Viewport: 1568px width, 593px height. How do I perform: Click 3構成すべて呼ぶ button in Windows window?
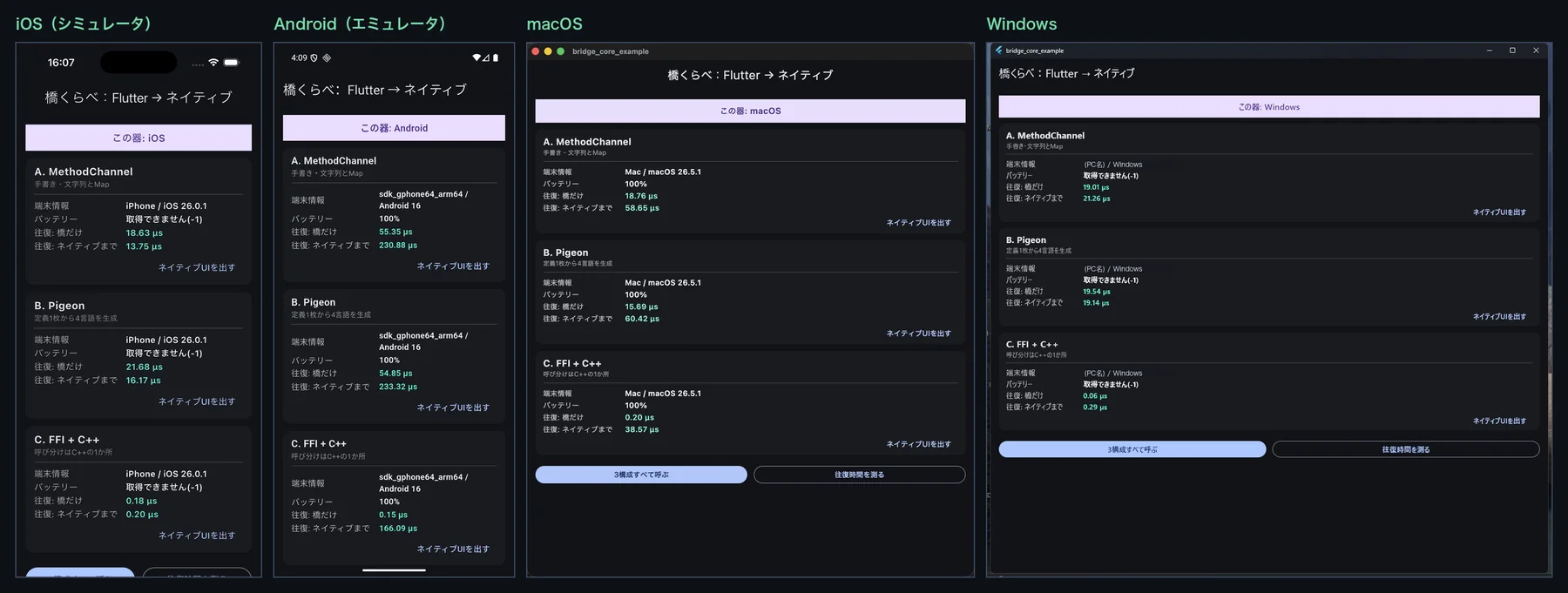pyautogui.click(x=1132, y=449)
